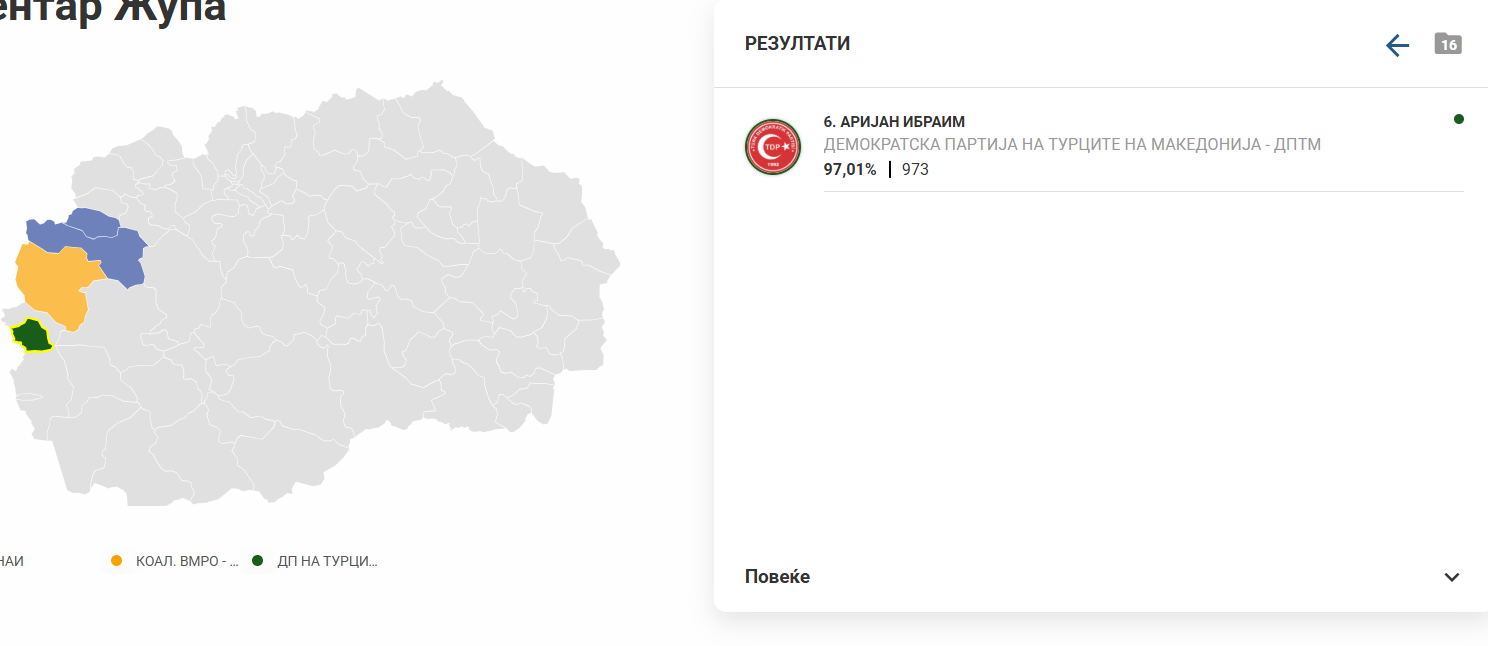Viewport: 1488px width, 646px height.
Task: Click the Повеќе label
Action: (x=777, y=577)
